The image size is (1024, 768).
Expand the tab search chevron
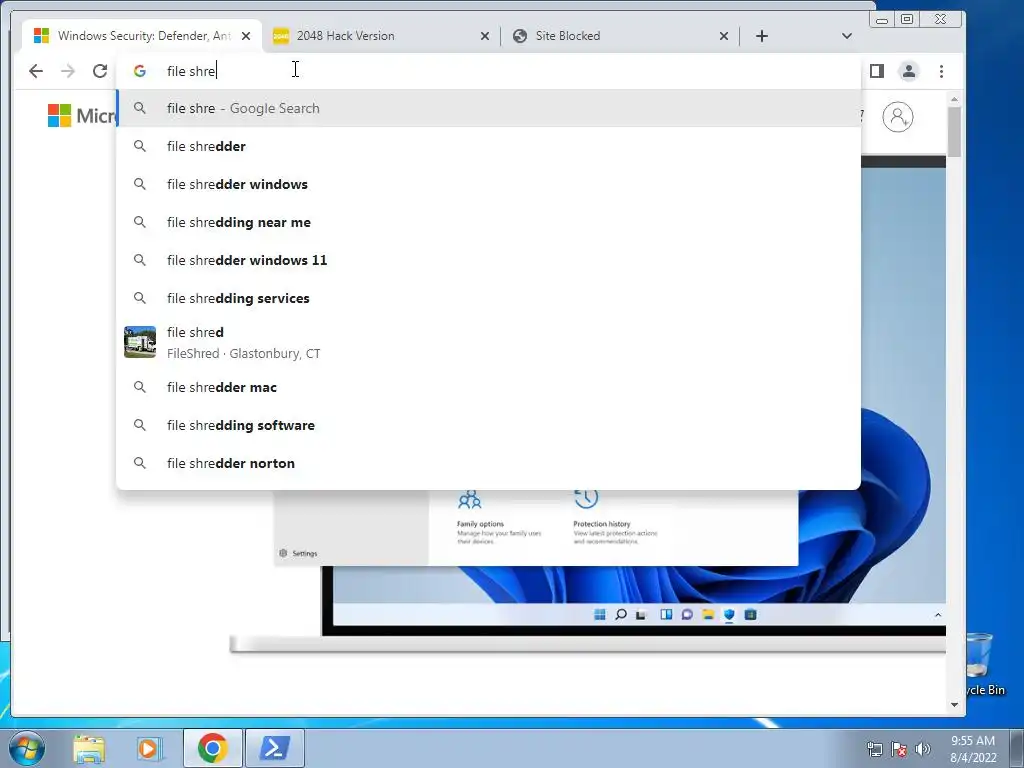coord(847,36)
